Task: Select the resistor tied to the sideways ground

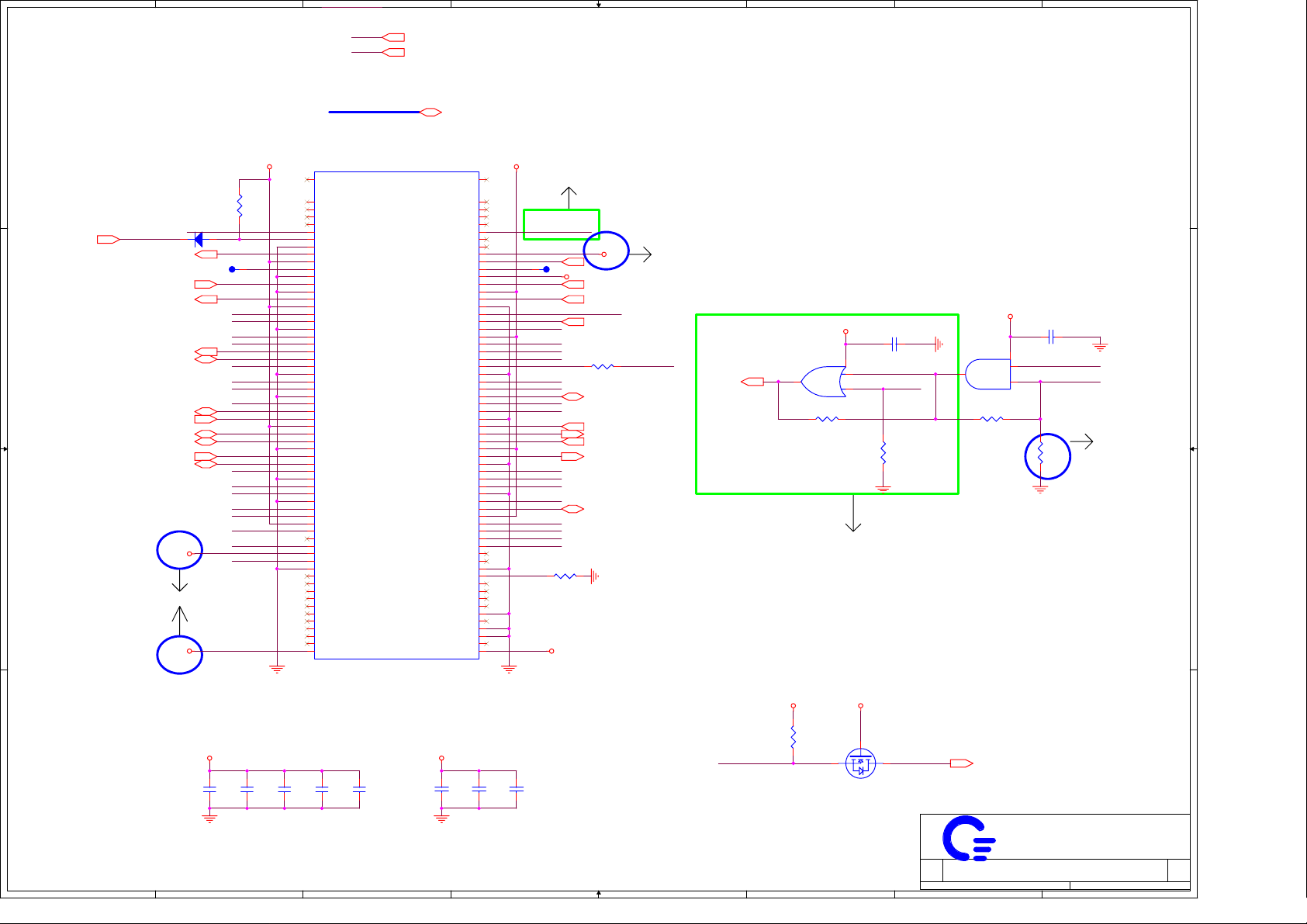Action: point(565,576)
